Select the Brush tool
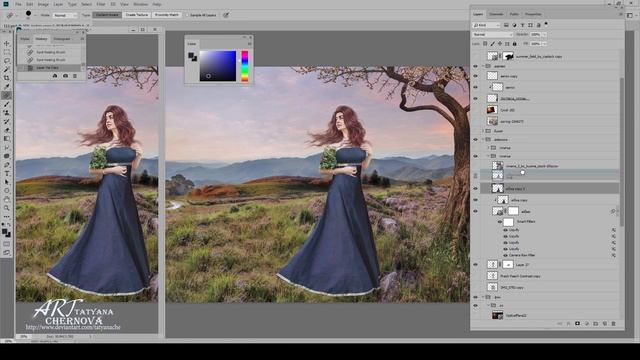 click(x=7, y=104)
